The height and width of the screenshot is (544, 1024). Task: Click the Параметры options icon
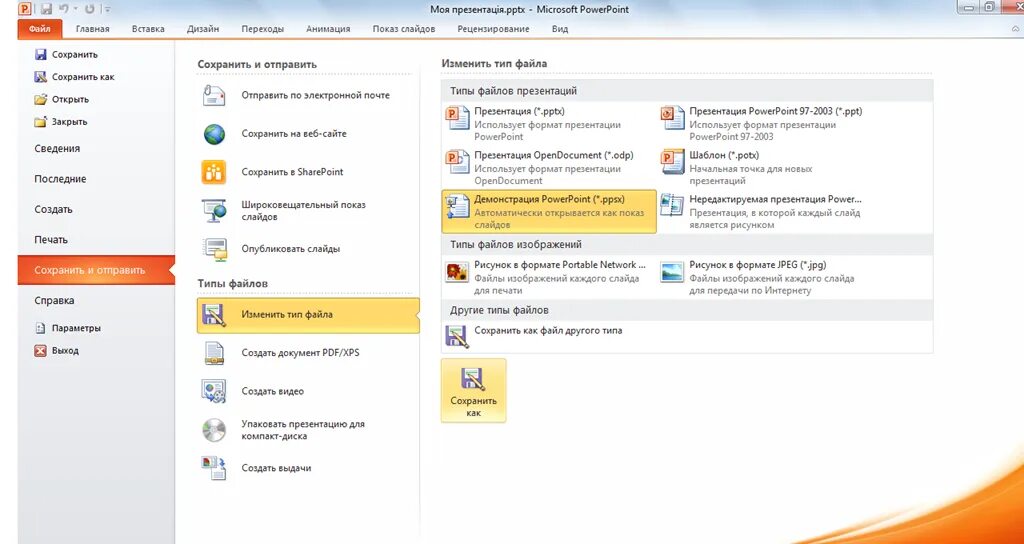pos(40,328)
